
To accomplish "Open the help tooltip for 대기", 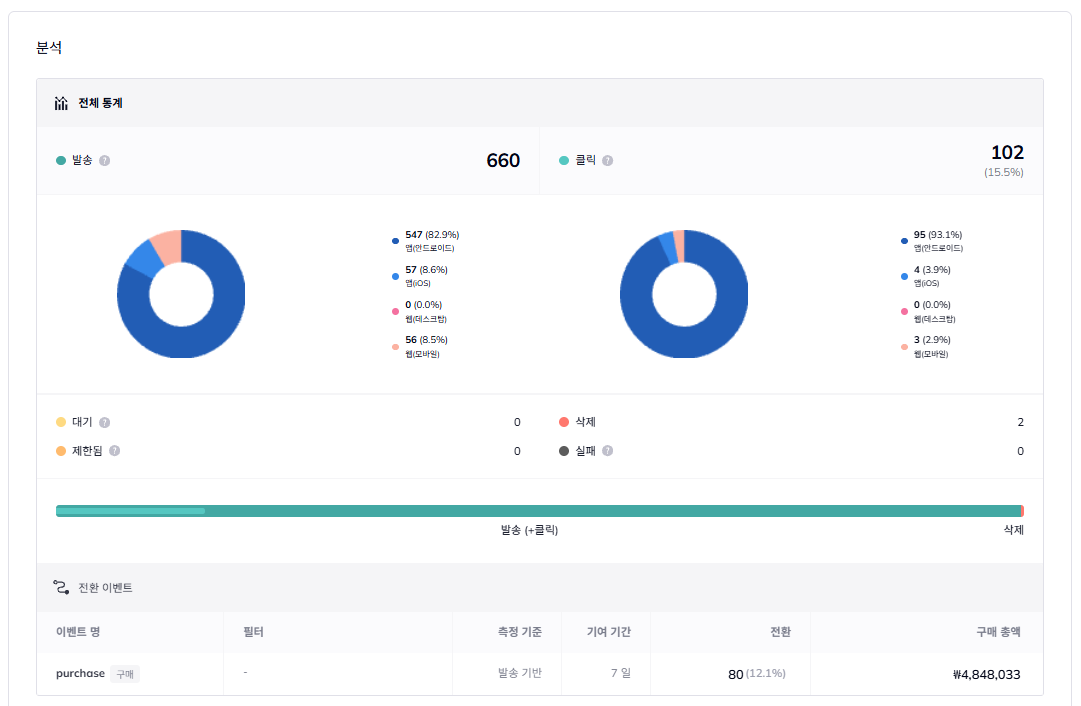I will click(105, 423).
